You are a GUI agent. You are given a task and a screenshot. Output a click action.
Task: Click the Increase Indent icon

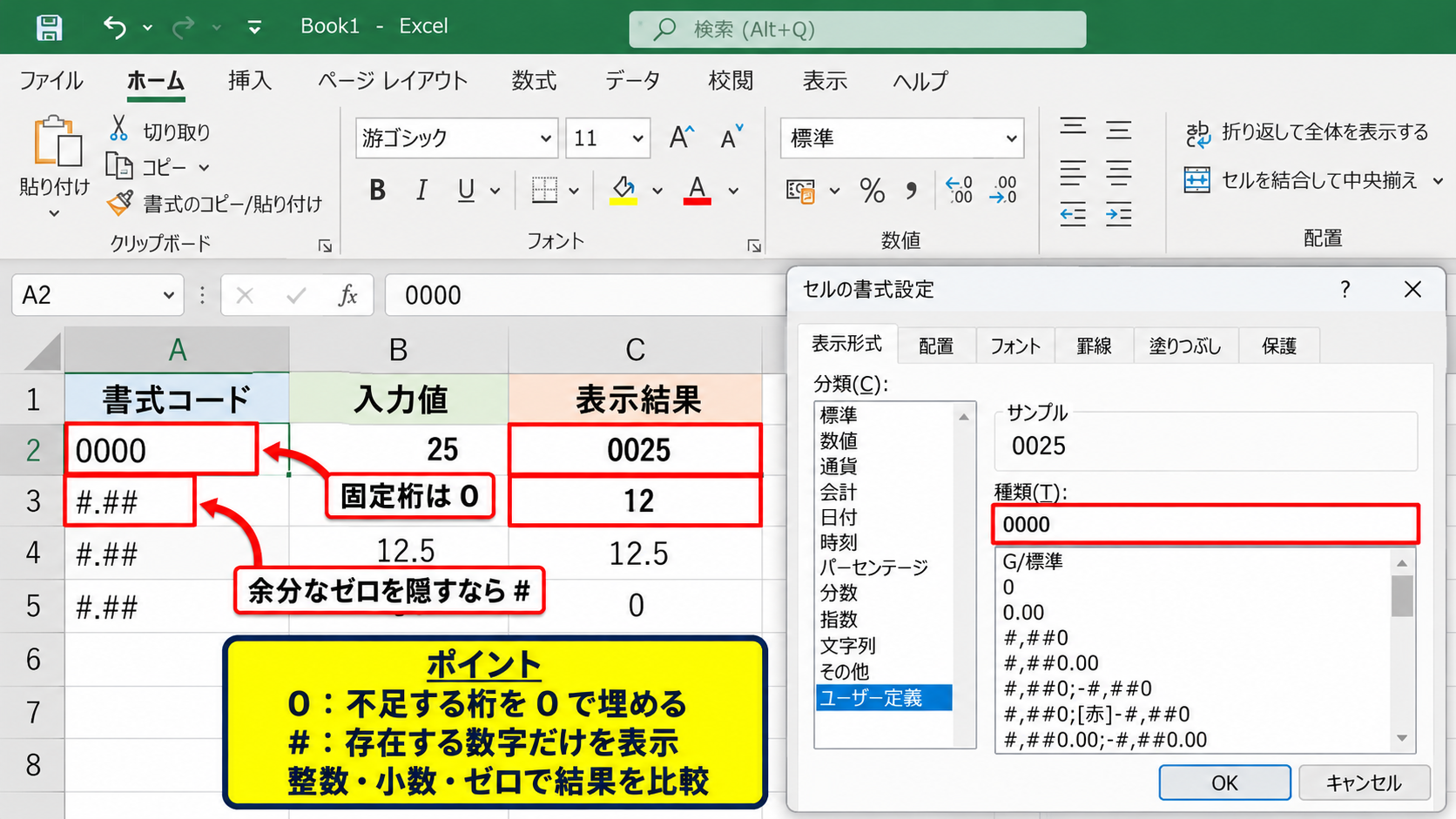(1118, 214)
